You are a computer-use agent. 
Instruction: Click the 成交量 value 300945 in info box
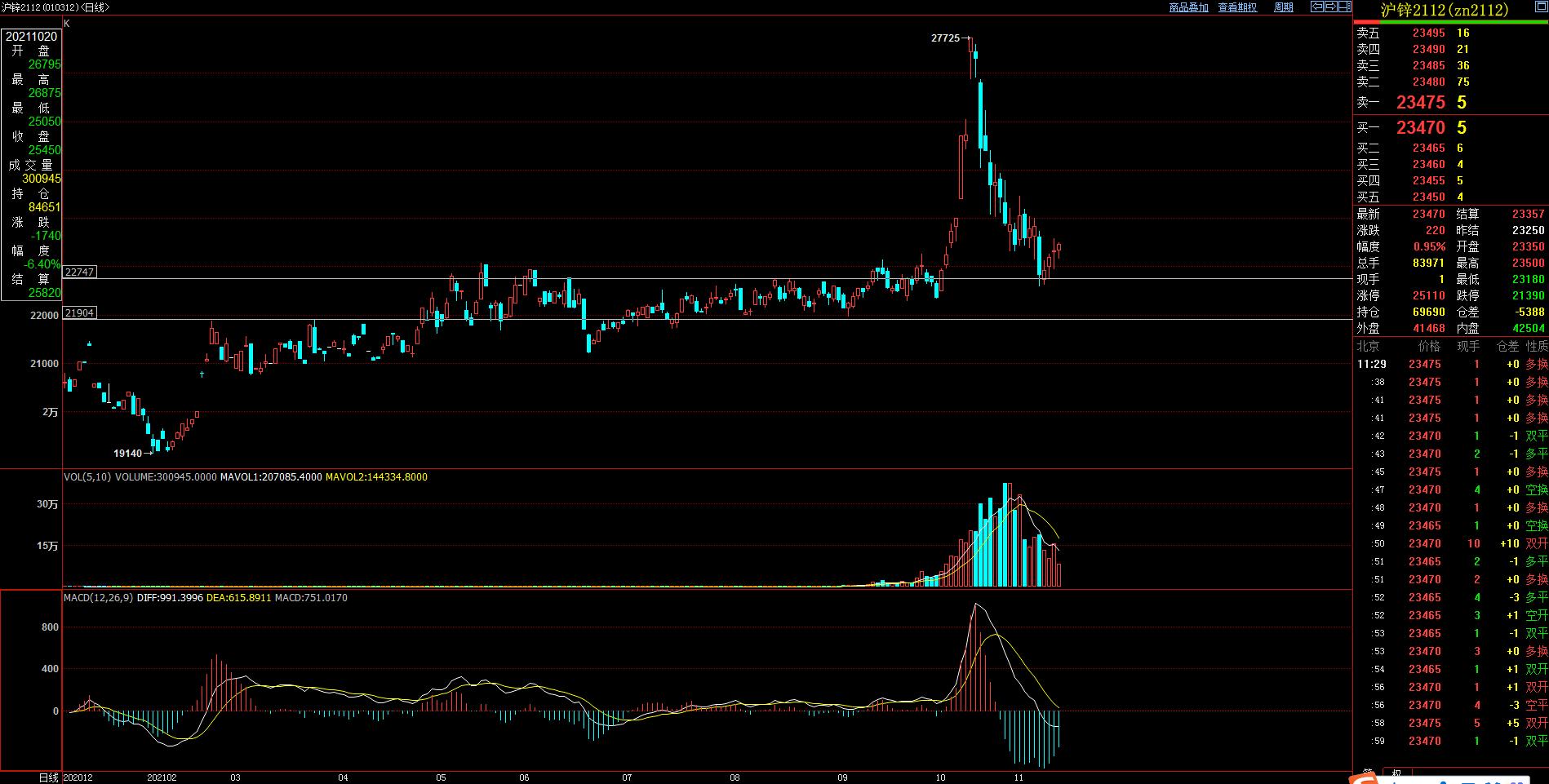[x=42, y=179]
